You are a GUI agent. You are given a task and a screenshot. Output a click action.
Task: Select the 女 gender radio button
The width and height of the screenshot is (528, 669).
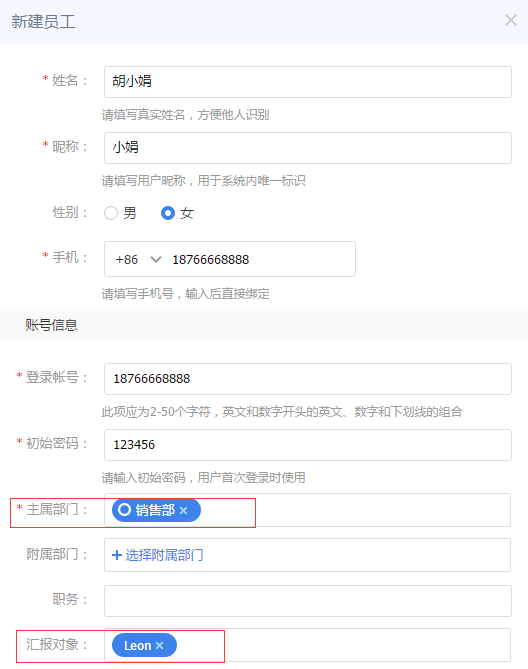click(168, 213)
